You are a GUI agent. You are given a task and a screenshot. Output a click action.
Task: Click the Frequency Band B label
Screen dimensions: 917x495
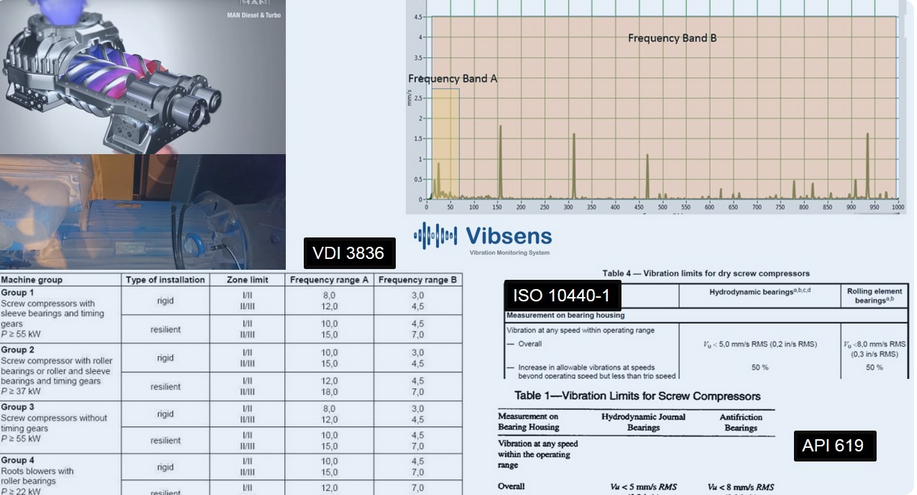tap(672, 38)
